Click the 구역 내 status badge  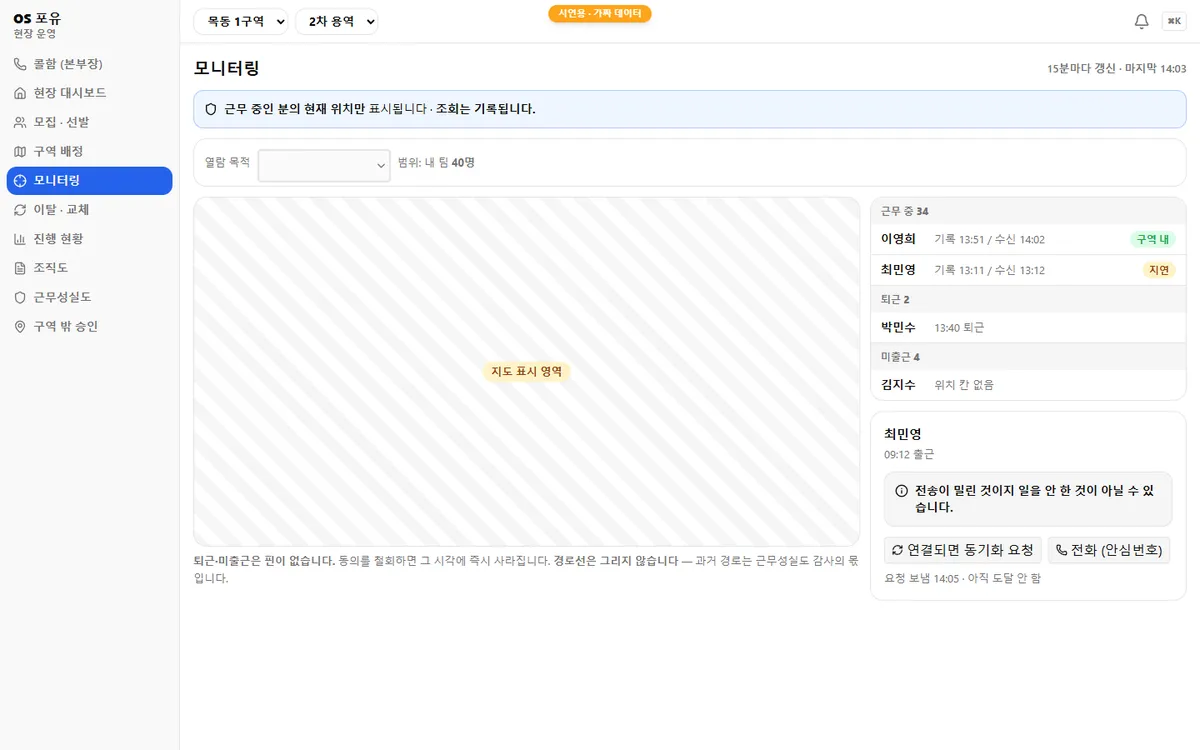point(1153,240)
